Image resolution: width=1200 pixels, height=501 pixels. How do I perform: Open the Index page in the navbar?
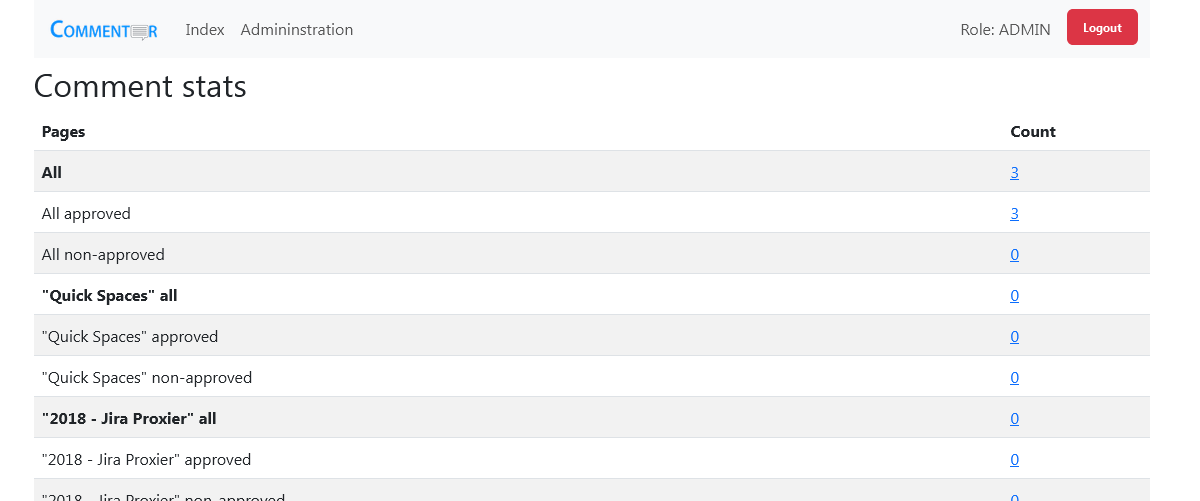tap(205, 30)
